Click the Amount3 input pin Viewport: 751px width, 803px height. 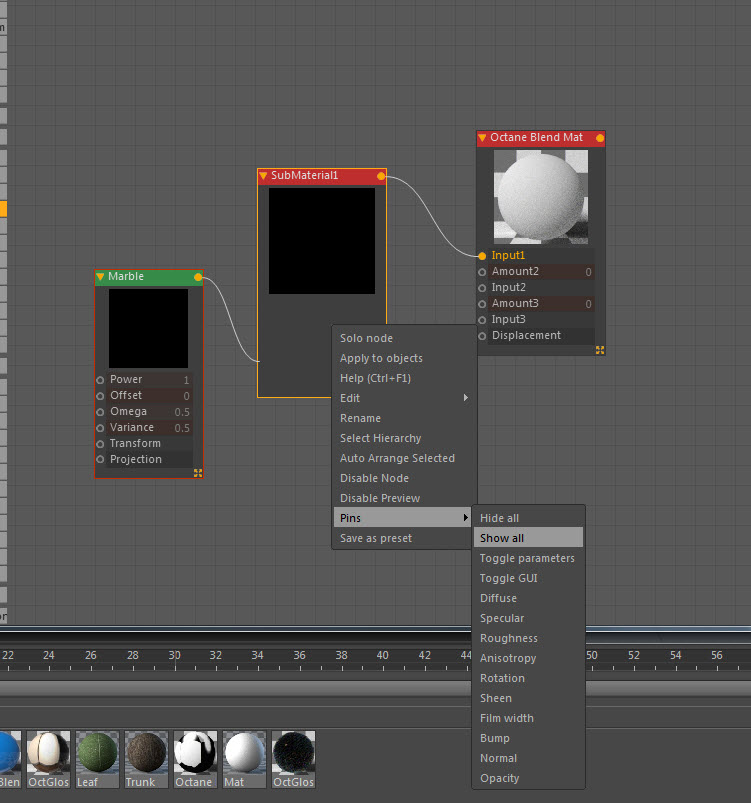coord(482,304)
